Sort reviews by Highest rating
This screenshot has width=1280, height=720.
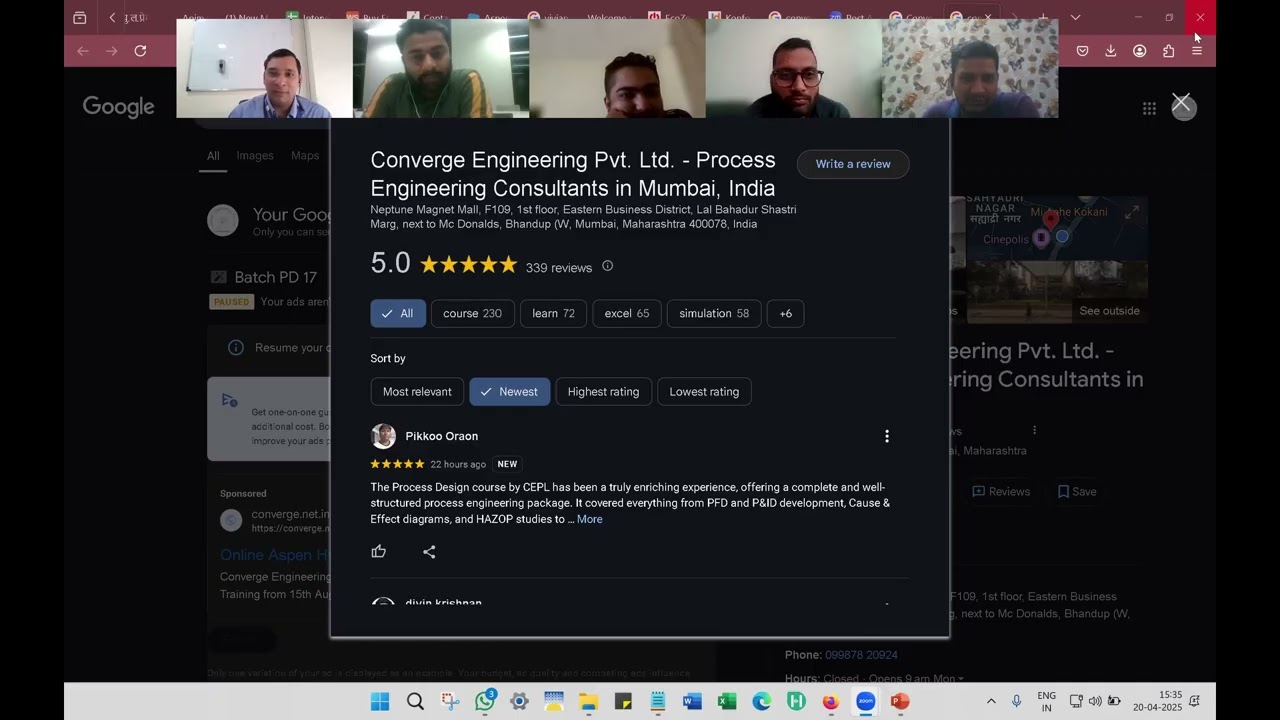click(x=603, y=391)
